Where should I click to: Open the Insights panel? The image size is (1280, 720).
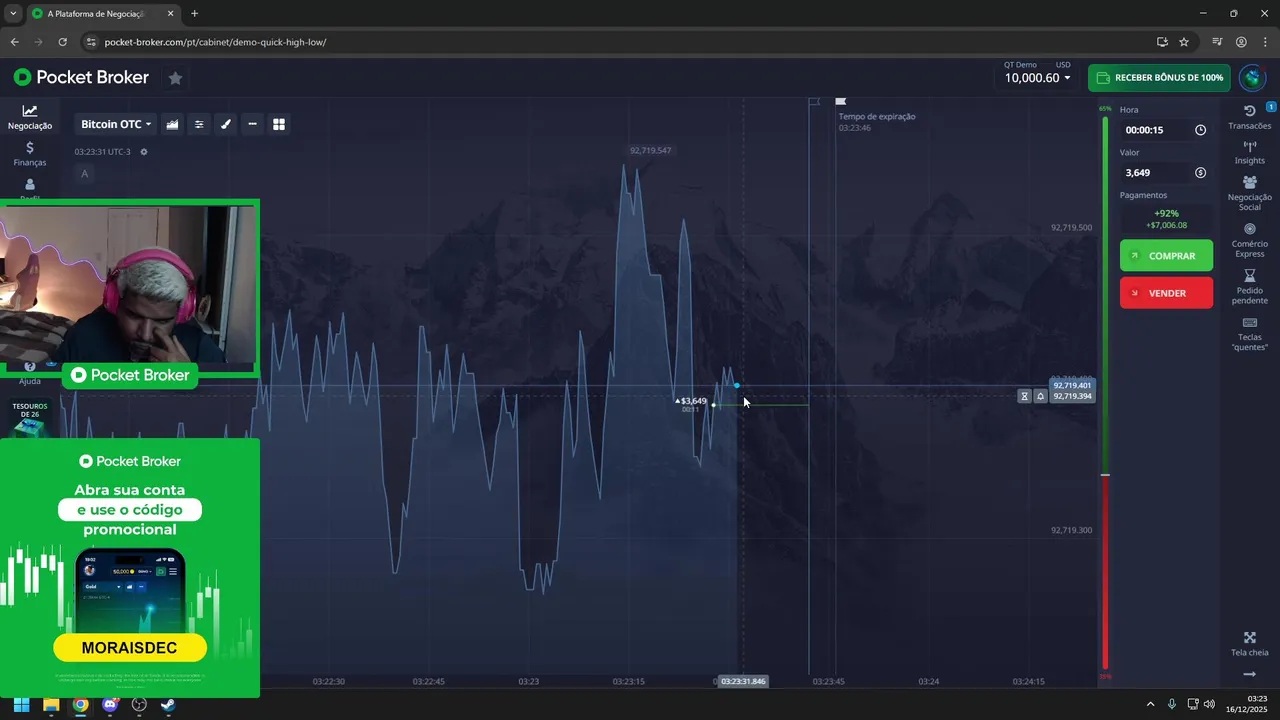point(1249,153)
